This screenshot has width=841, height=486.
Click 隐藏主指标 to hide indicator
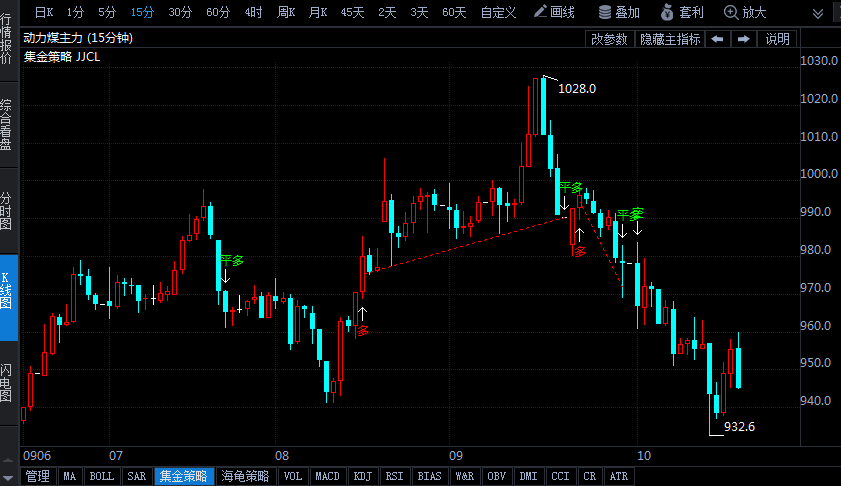point(670,39)
